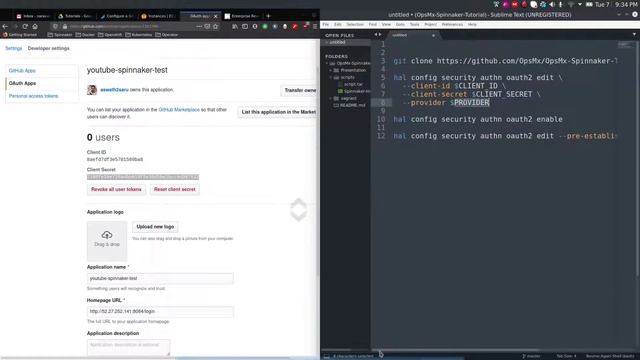Open Personal access tokens in sidebar
The width and height of the screenshot is (640, 360).
coord(33,96)
